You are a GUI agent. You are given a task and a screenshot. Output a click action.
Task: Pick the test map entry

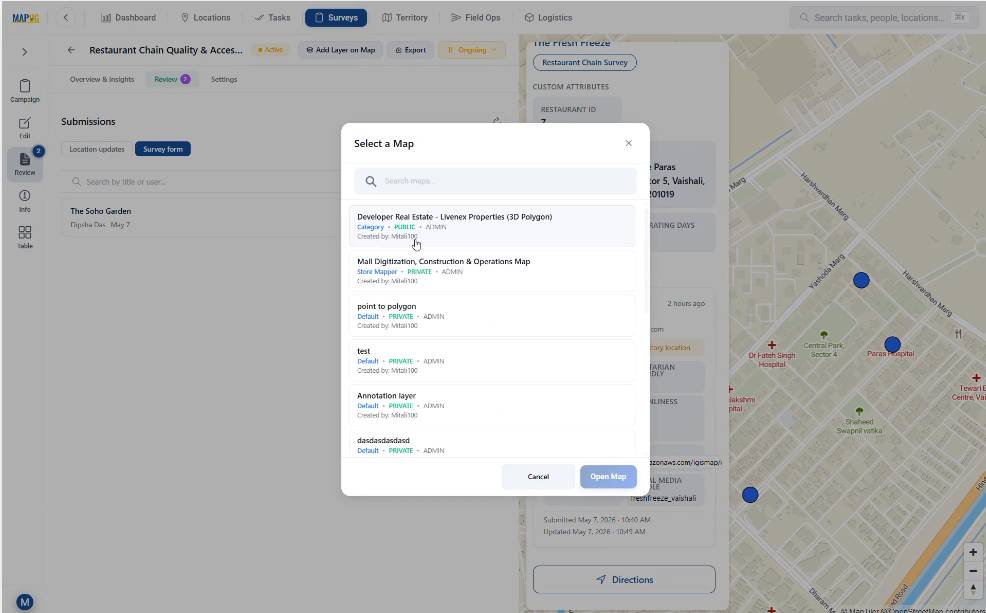(492, 360)
